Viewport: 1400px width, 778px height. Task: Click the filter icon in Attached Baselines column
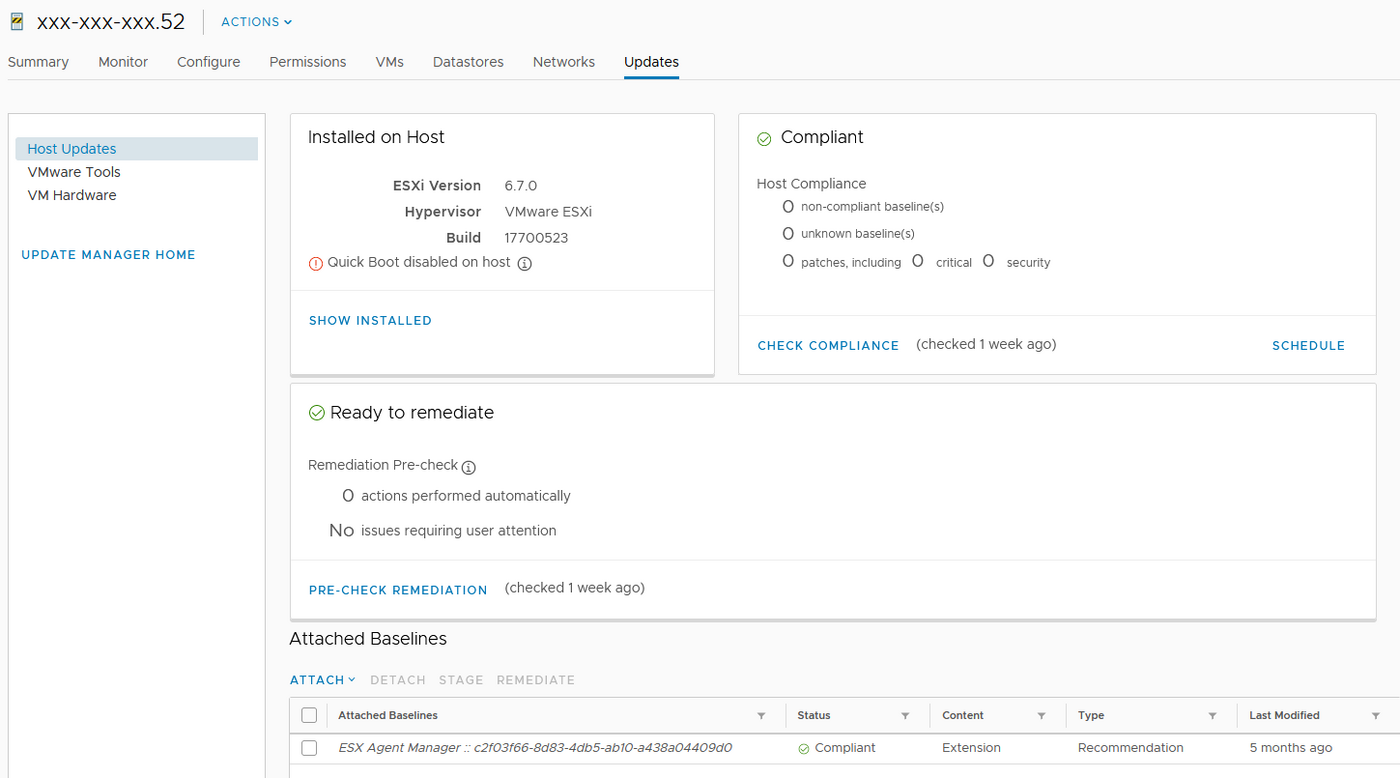click(x=761, y=716)
